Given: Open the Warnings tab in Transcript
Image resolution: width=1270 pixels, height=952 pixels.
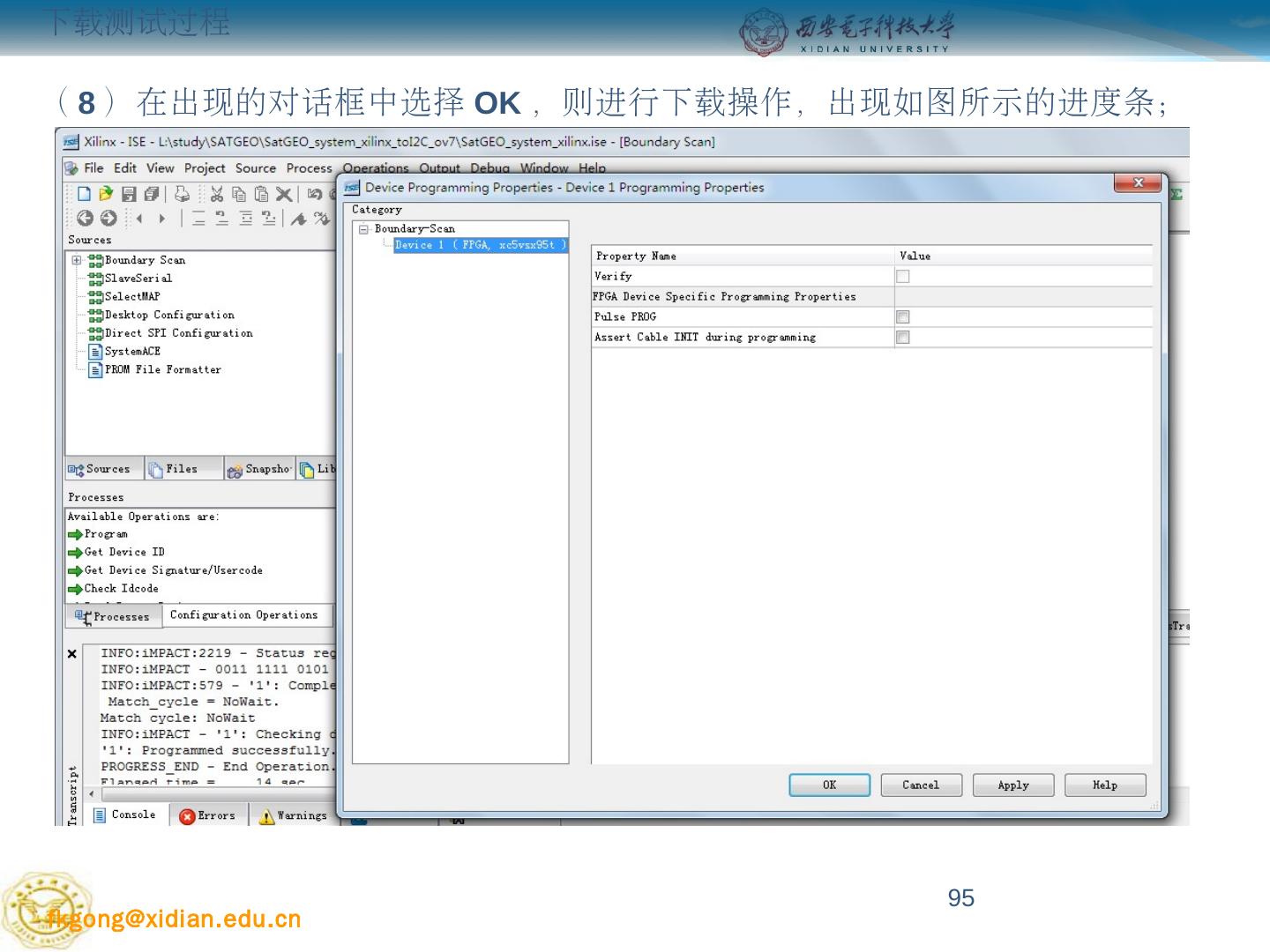Looking at the screenshot, I should (293, 816).
